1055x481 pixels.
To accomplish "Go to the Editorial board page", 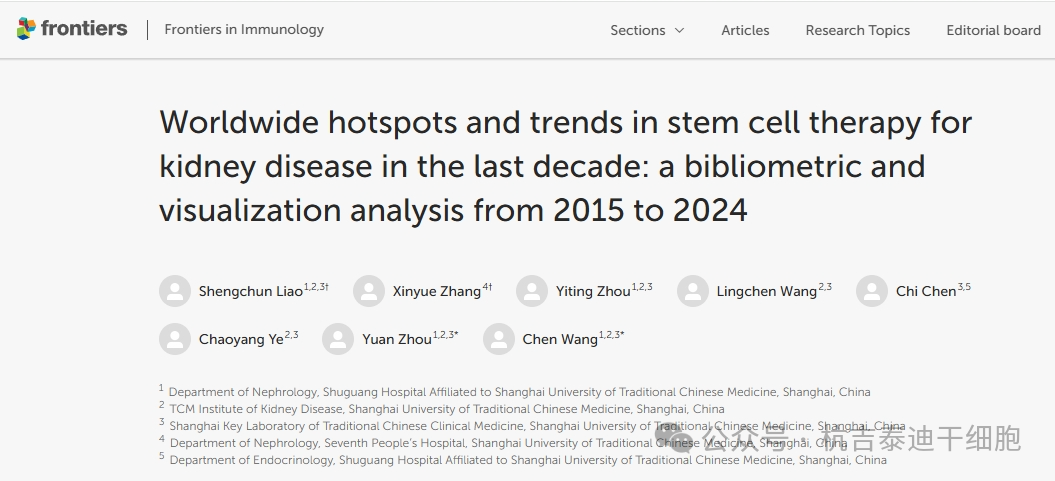I will [x=993, y=30].
